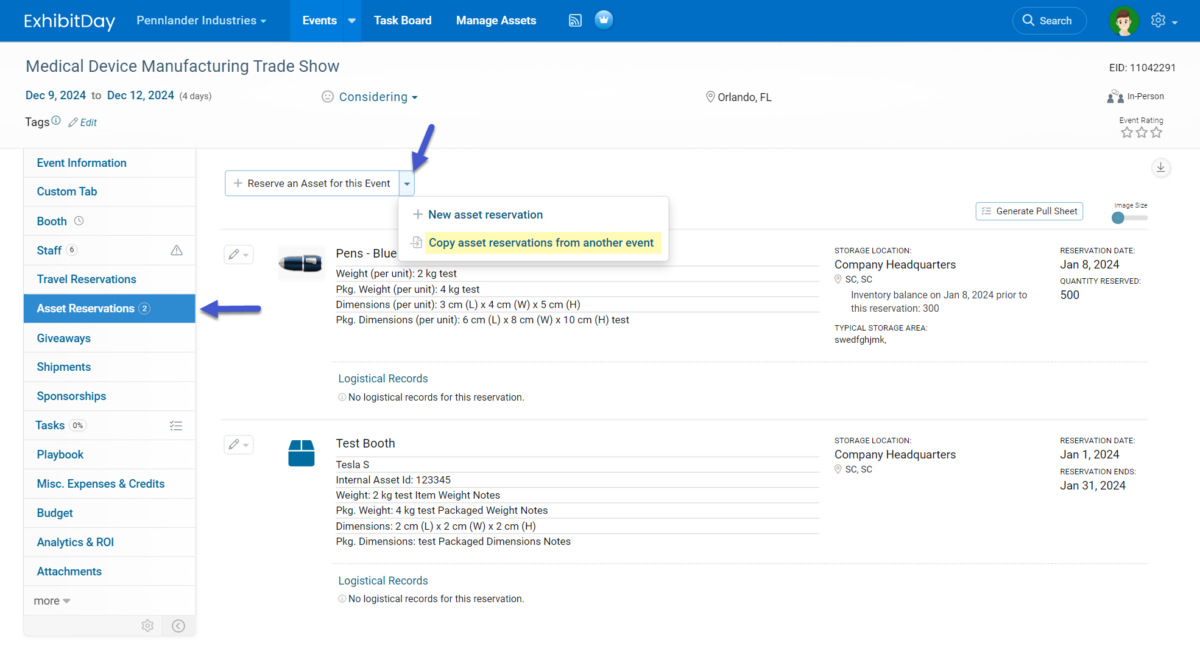Click the crown upgrade icon
Screen dimensions: 1200x660
point(603,20)
